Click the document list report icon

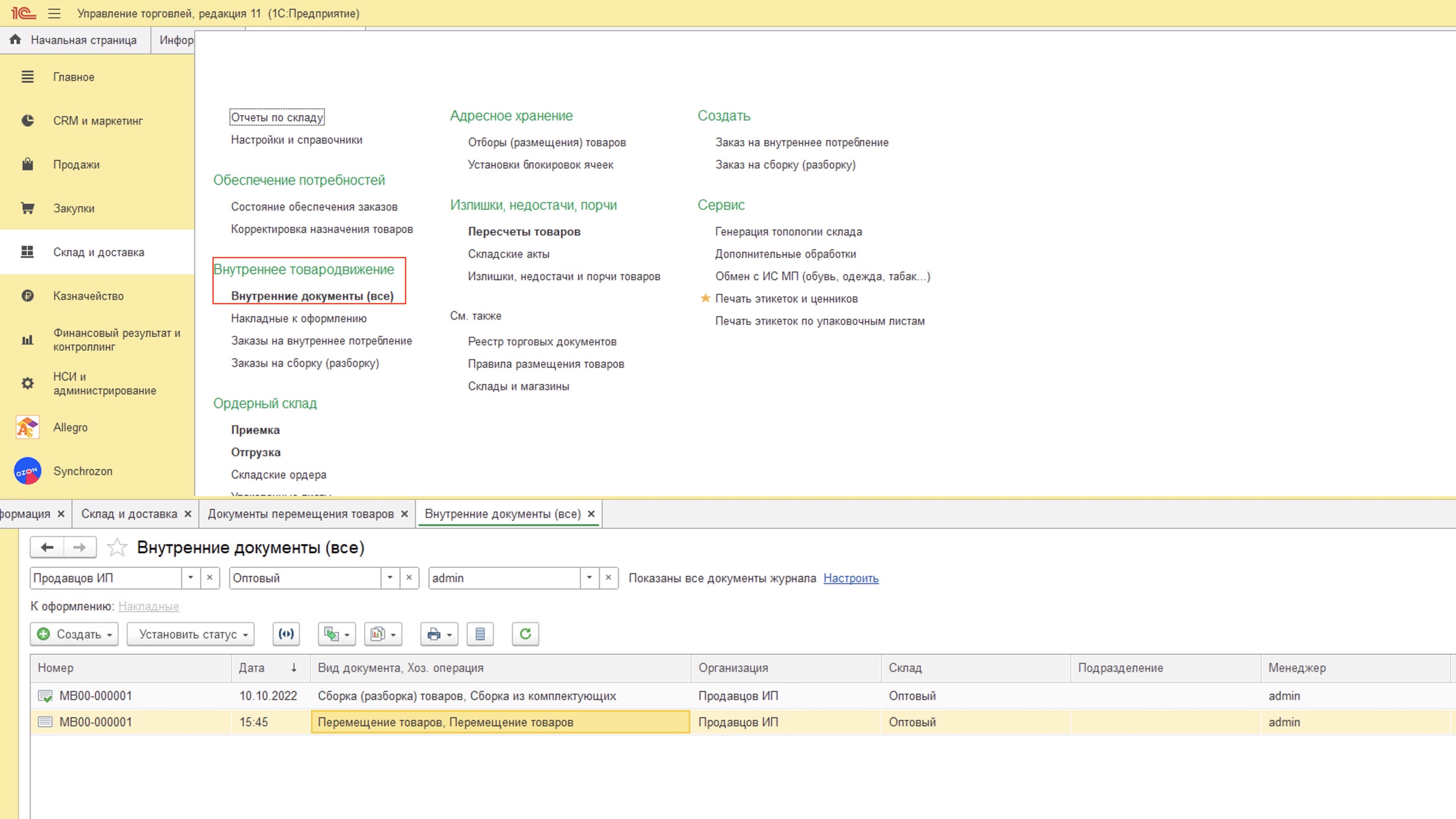point(480,634)
